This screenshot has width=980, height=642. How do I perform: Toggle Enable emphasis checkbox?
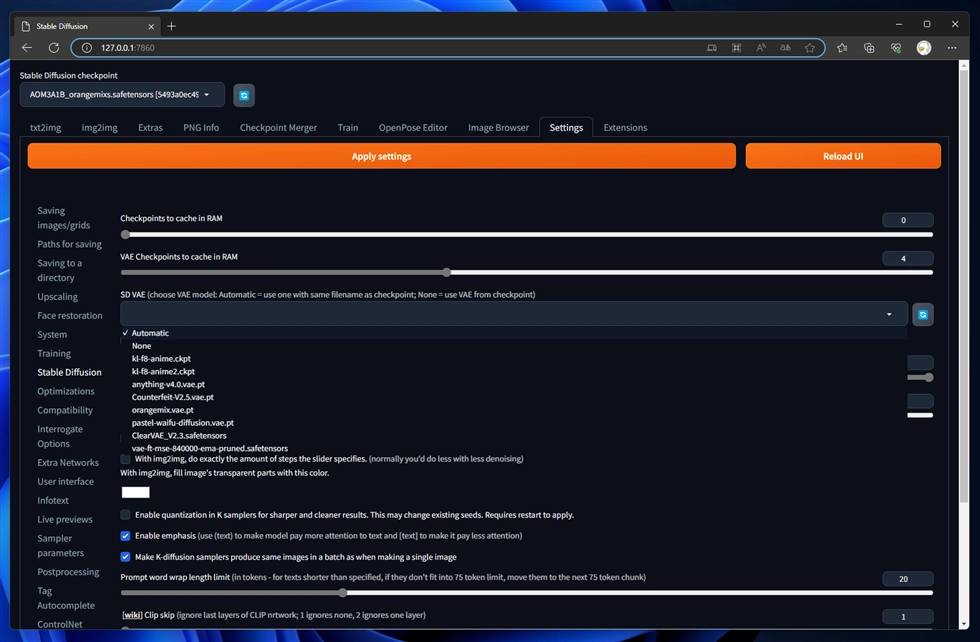pos(126,536)
